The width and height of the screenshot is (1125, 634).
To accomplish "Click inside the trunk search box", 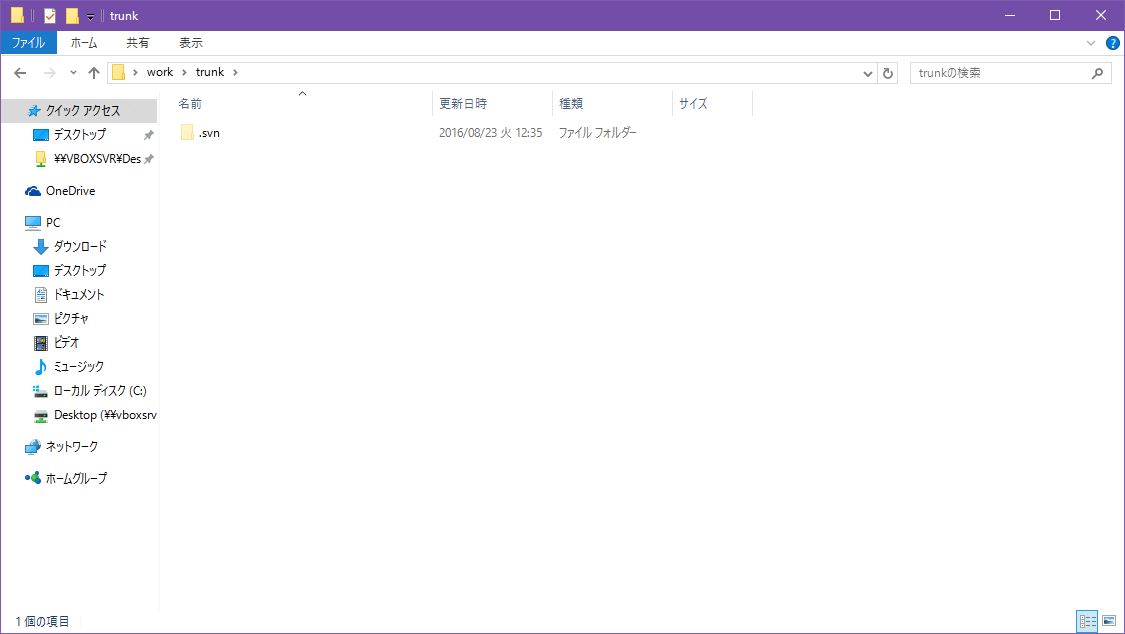I will [1000, 72].
